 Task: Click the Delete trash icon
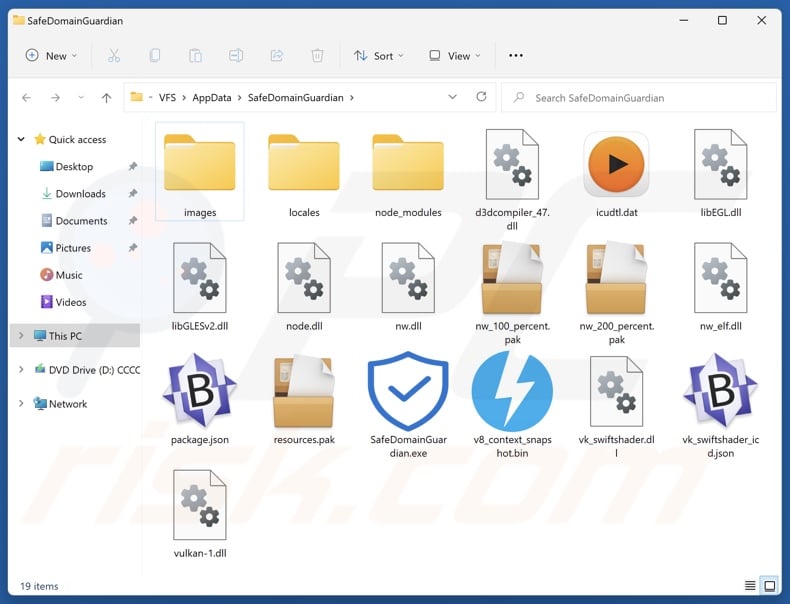tap(317, 56)
